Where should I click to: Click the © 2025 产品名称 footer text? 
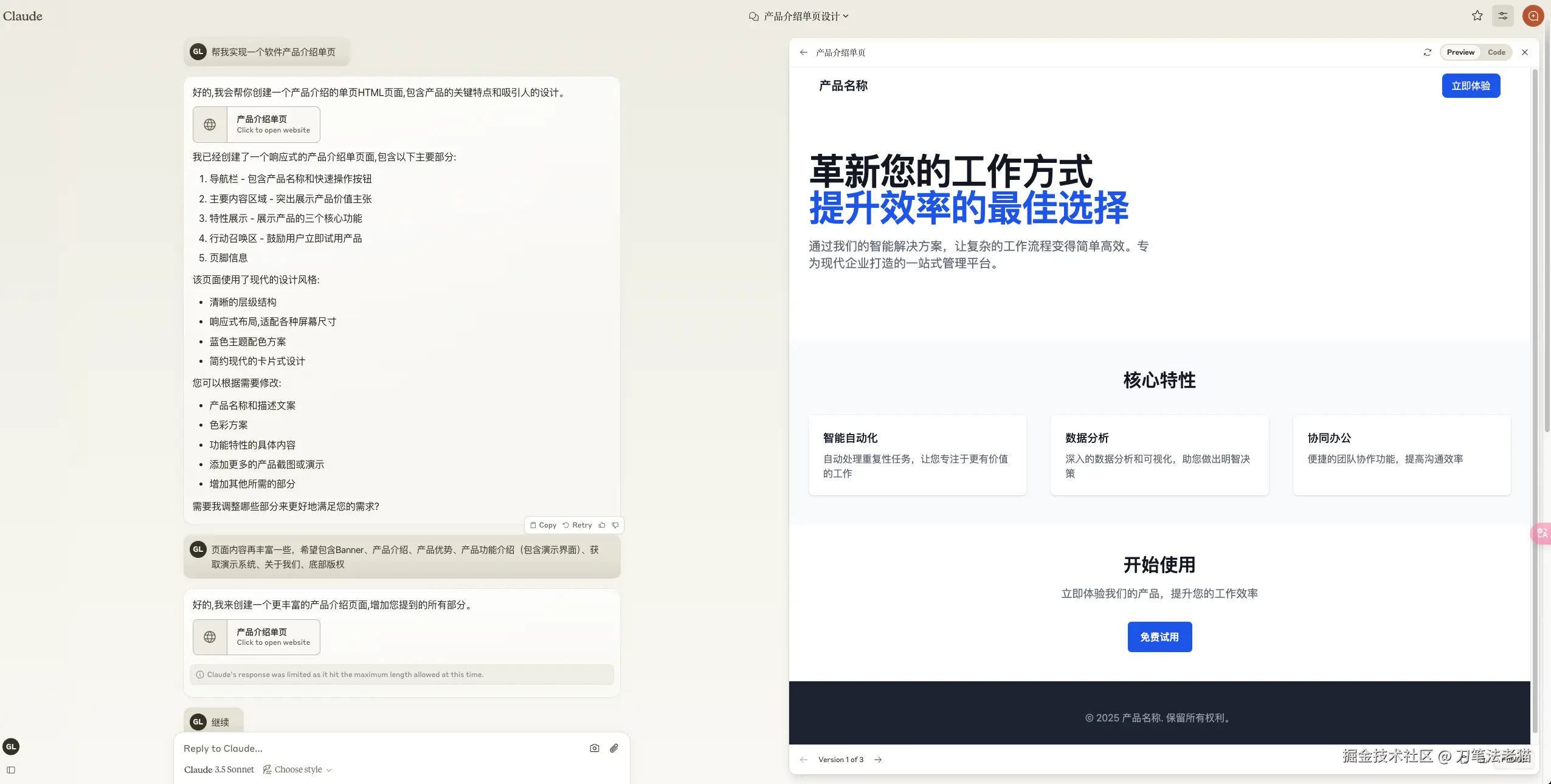coord(1159,718)
